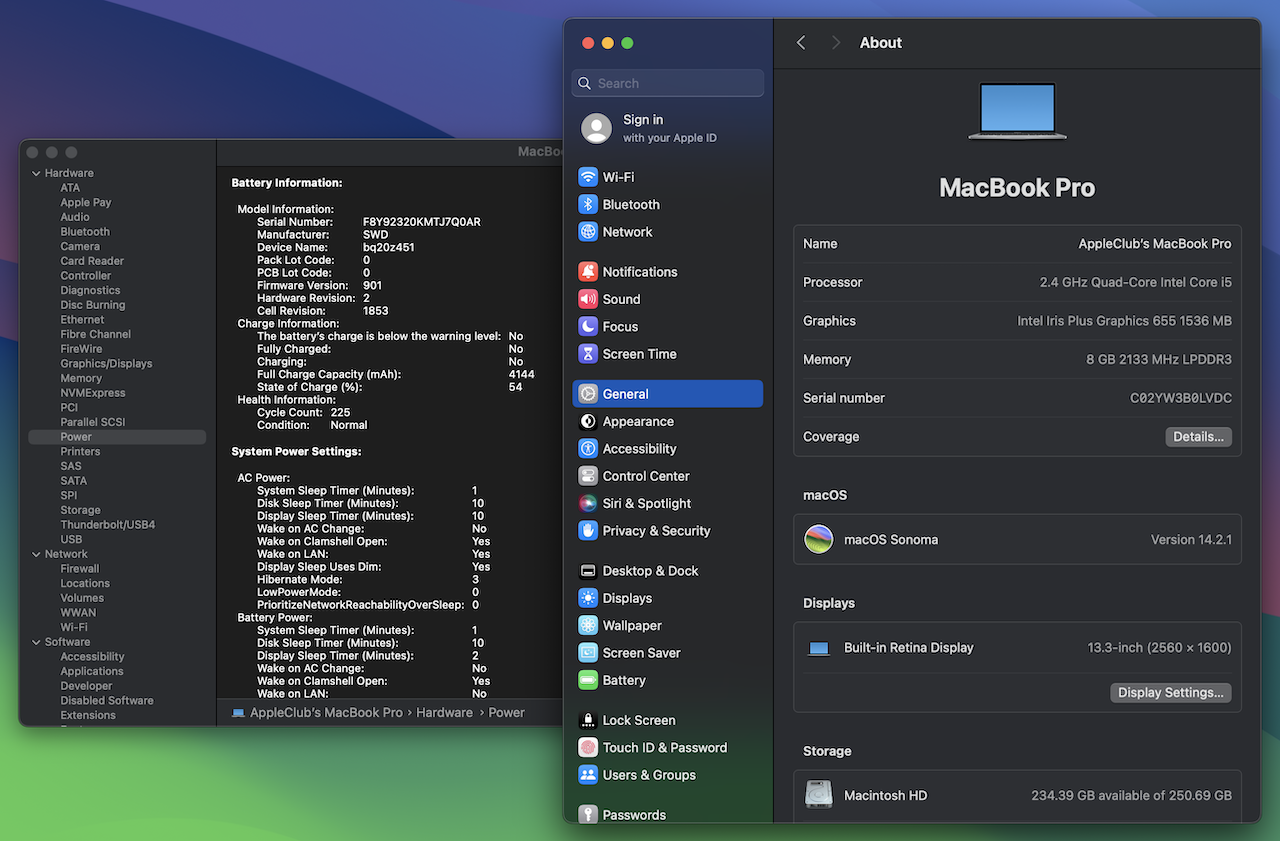
Task: Select Graphics/Displays in the hardware list
Action: click(x=106, y=364)
